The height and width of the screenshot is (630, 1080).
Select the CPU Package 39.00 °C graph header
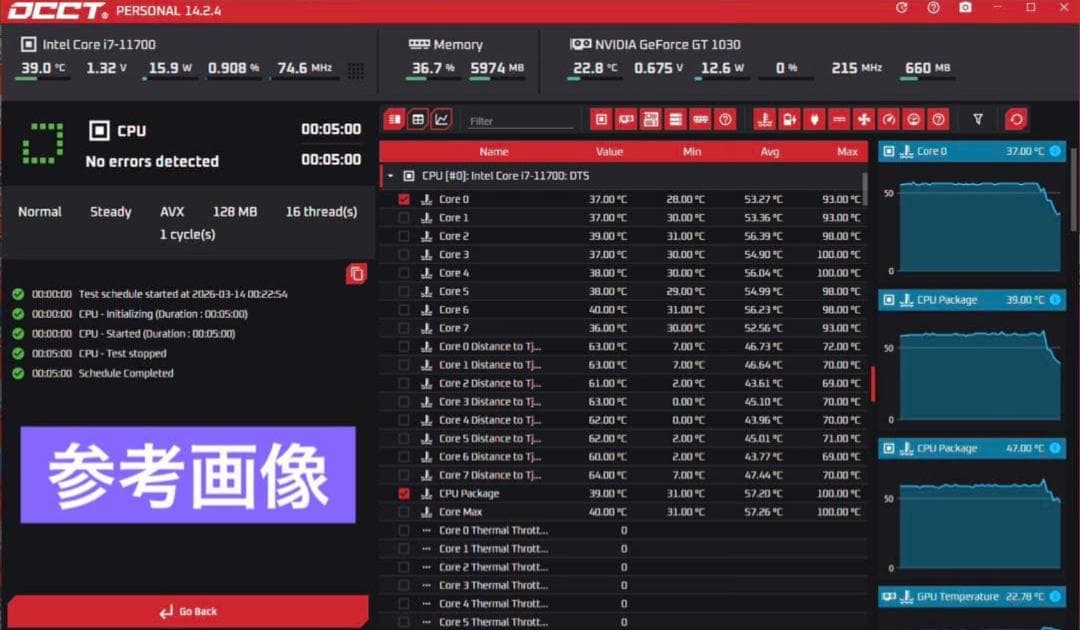[x=971, y=300]
